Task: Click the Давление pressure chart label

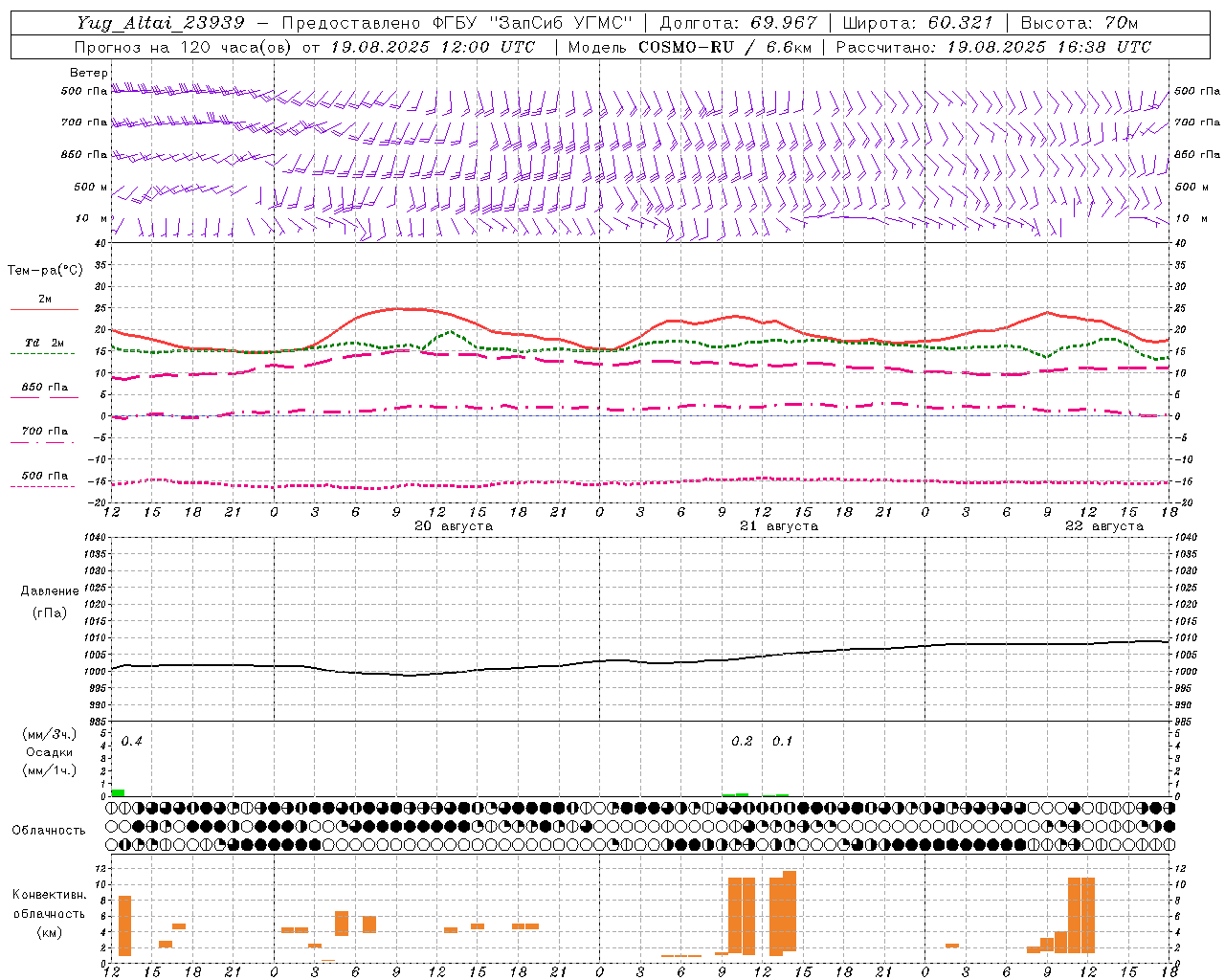Action: pos(49,591)
